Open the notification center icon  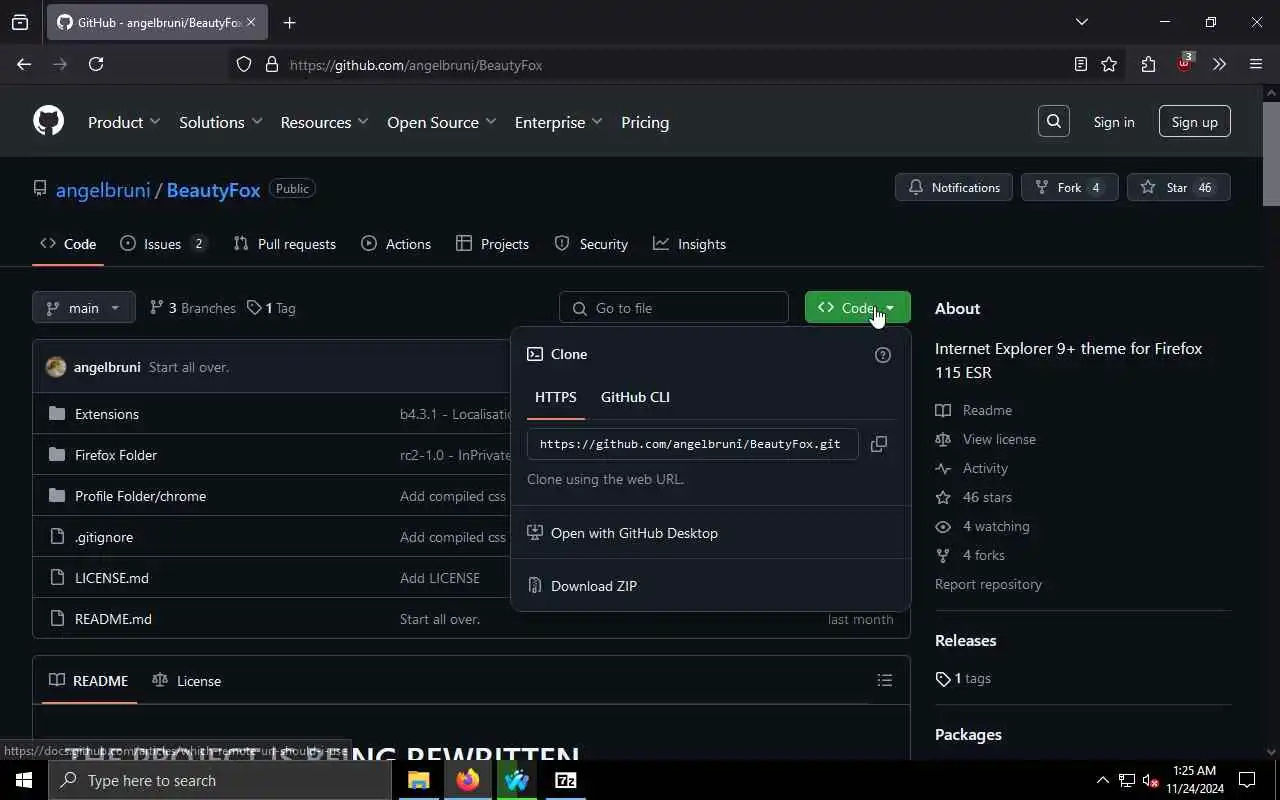[1247, 780]
